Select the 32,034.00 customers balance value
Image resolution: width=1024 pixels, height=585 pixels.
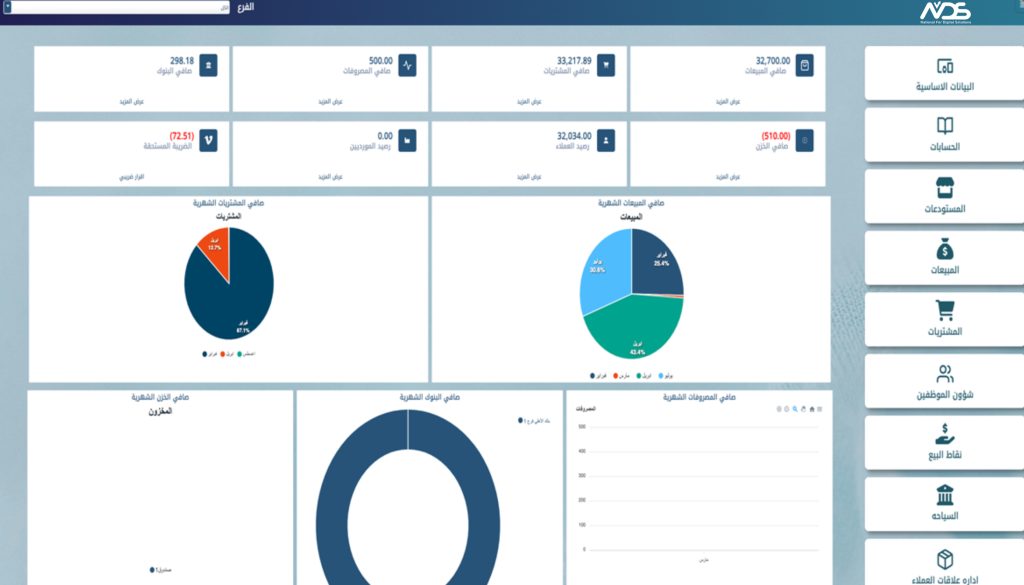click(574, 136)
